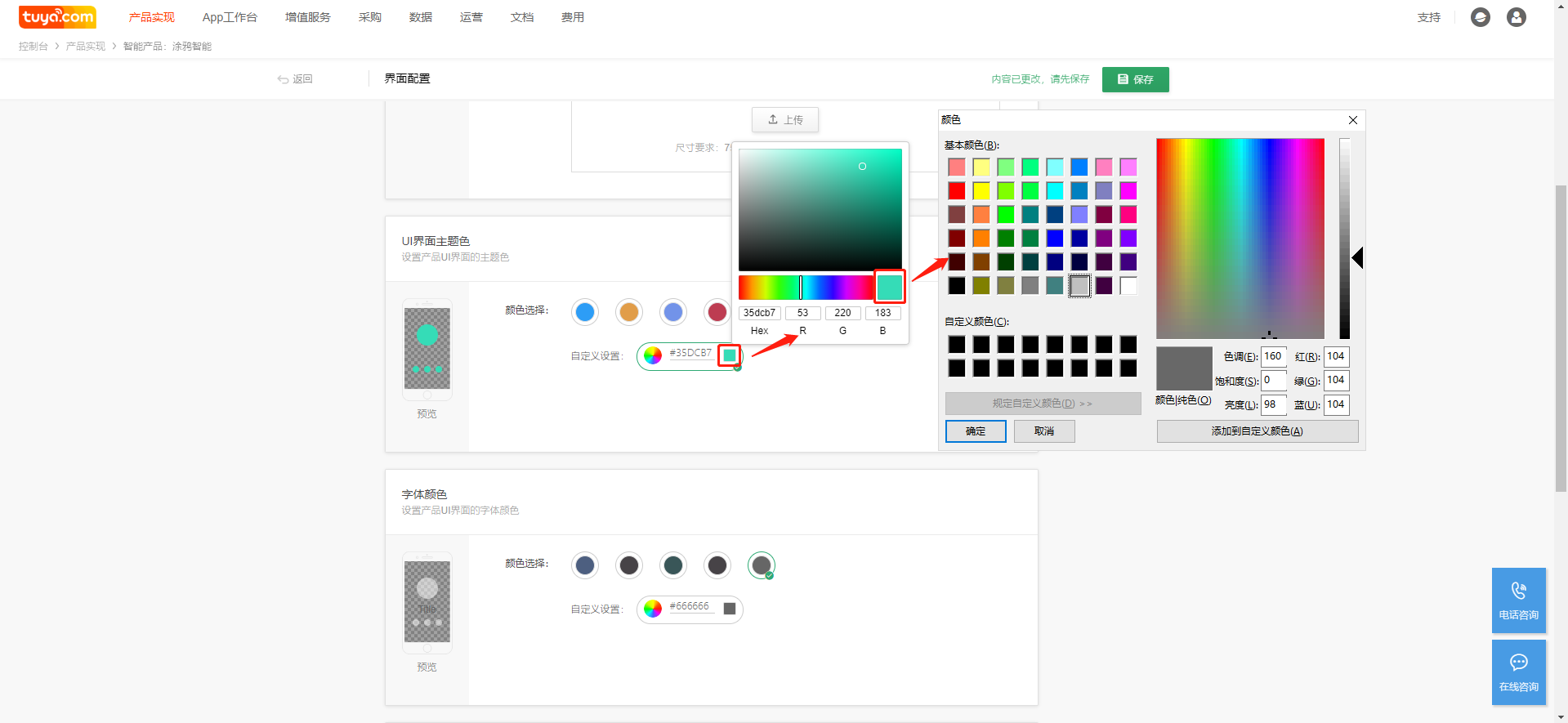Screen dimensions: 1568x723
Task: Select the crimson theme color circle
Action: 717,312
